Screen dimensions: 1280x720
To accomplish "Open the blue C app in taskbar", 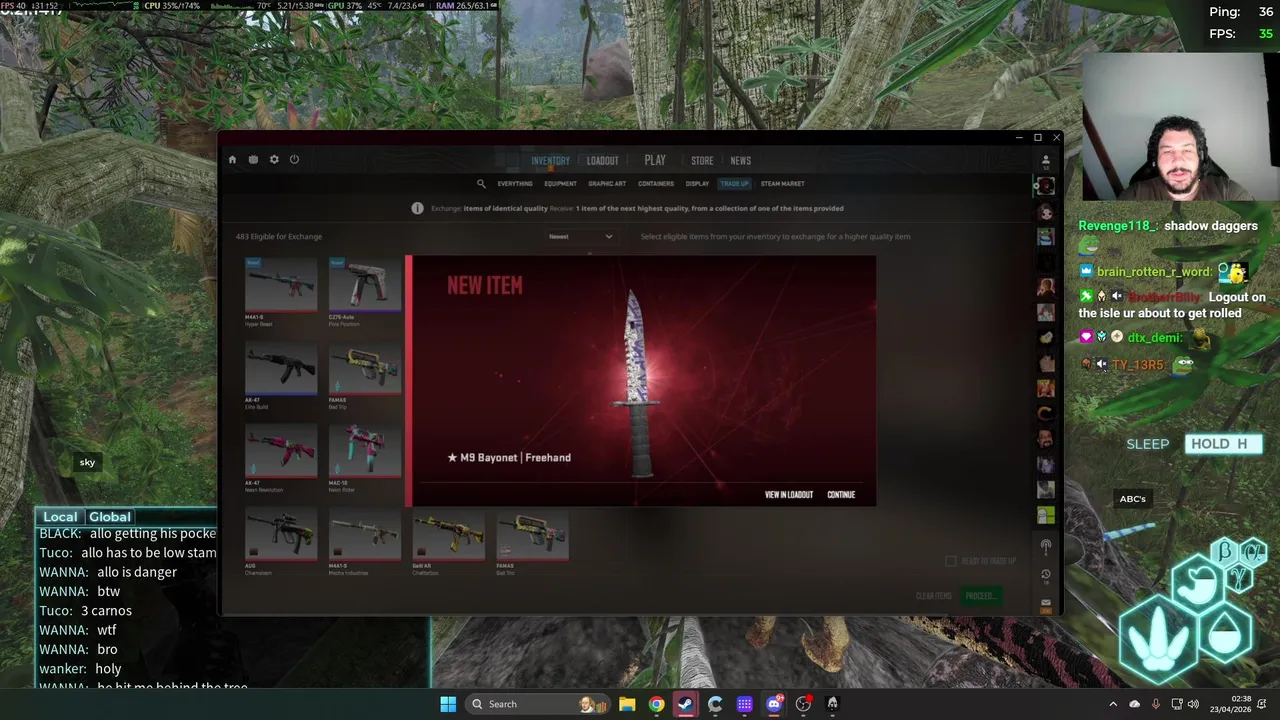I will point(715,704).
